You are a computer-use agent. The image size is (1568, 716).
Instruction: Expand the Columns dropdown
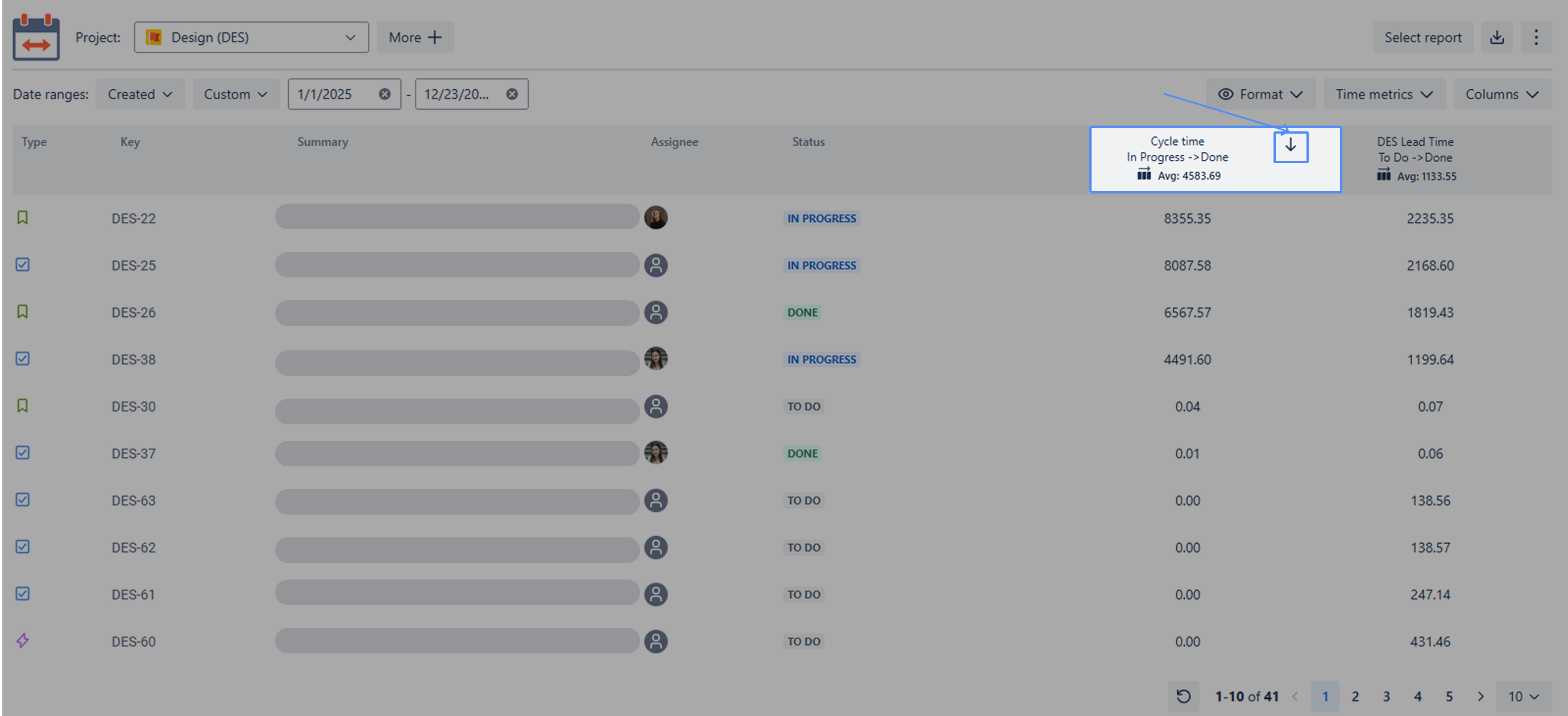point(1501,94)
